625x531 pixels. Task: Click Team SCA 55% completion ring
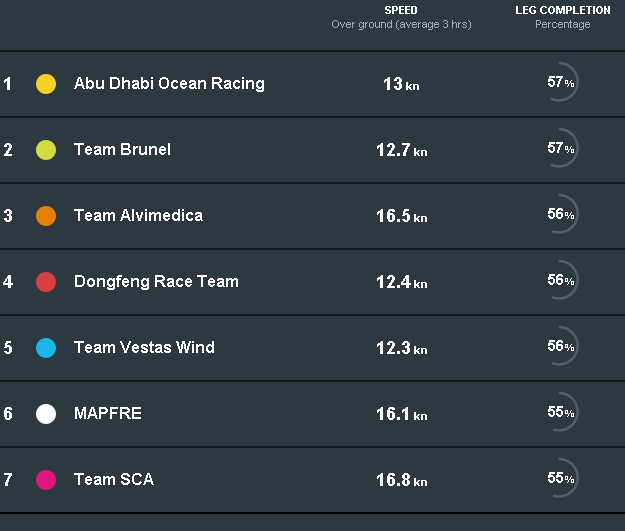pos(560,478)
